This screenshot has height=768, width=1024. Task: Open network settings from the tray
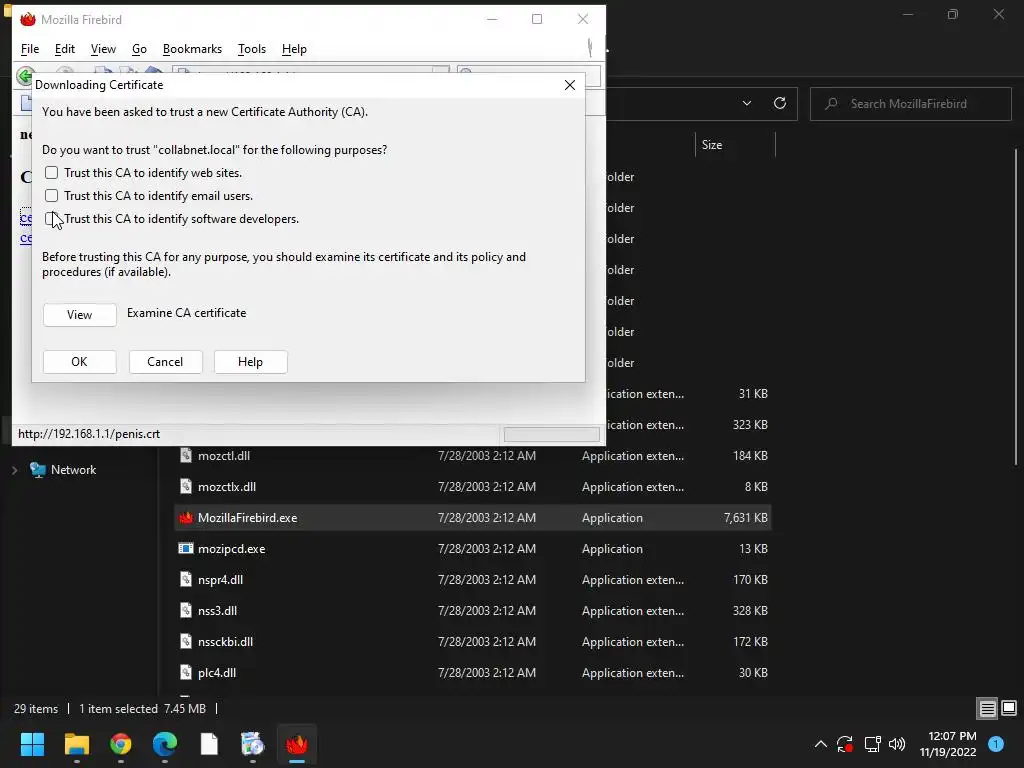872,744
